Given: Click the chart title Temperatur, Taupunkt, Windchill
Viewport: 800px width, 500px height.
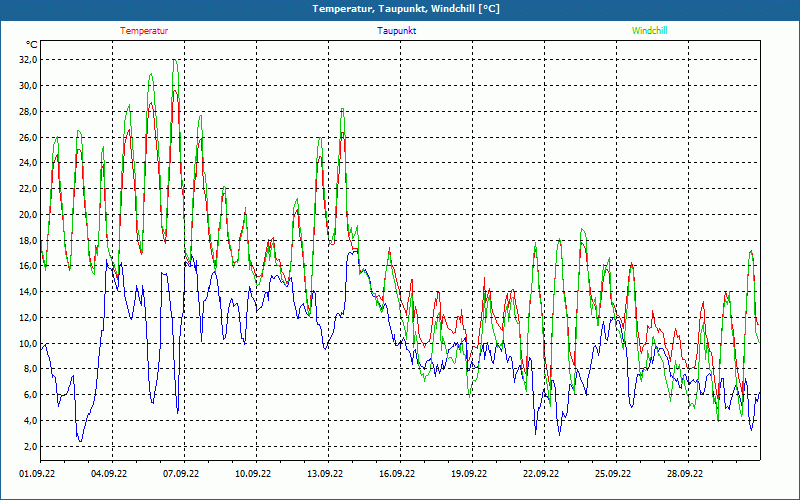Looking at the screenshot, I should tap(406, 9).
